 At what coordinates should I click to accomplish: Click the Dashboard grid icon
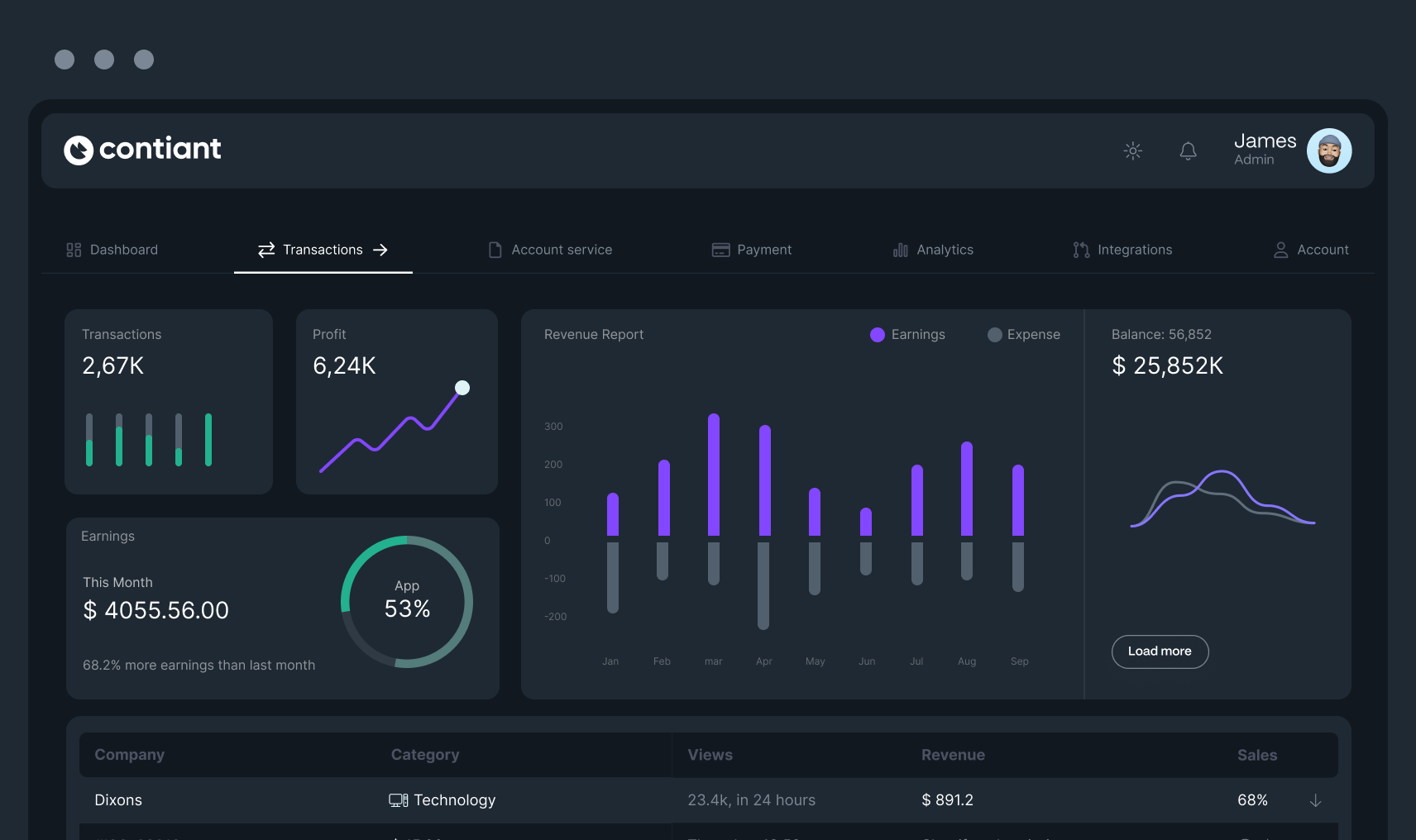coord(74,249)
